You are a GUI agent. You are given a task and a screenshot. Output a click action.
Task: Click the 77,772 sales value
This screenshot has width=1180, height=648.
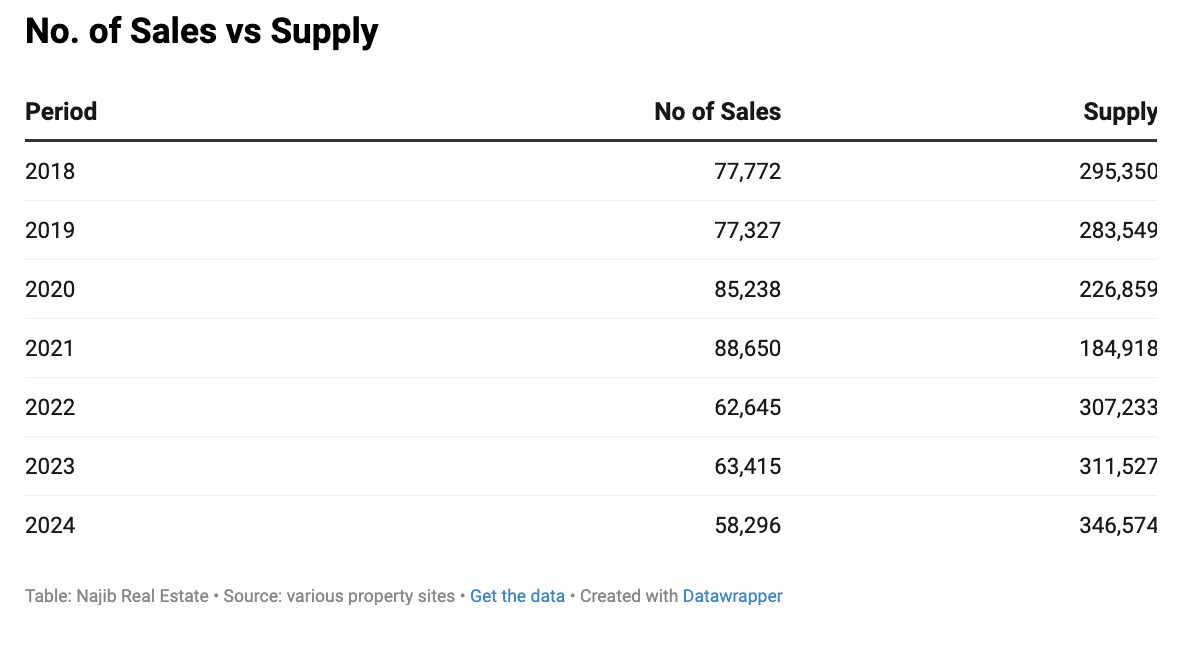(747, 171)
